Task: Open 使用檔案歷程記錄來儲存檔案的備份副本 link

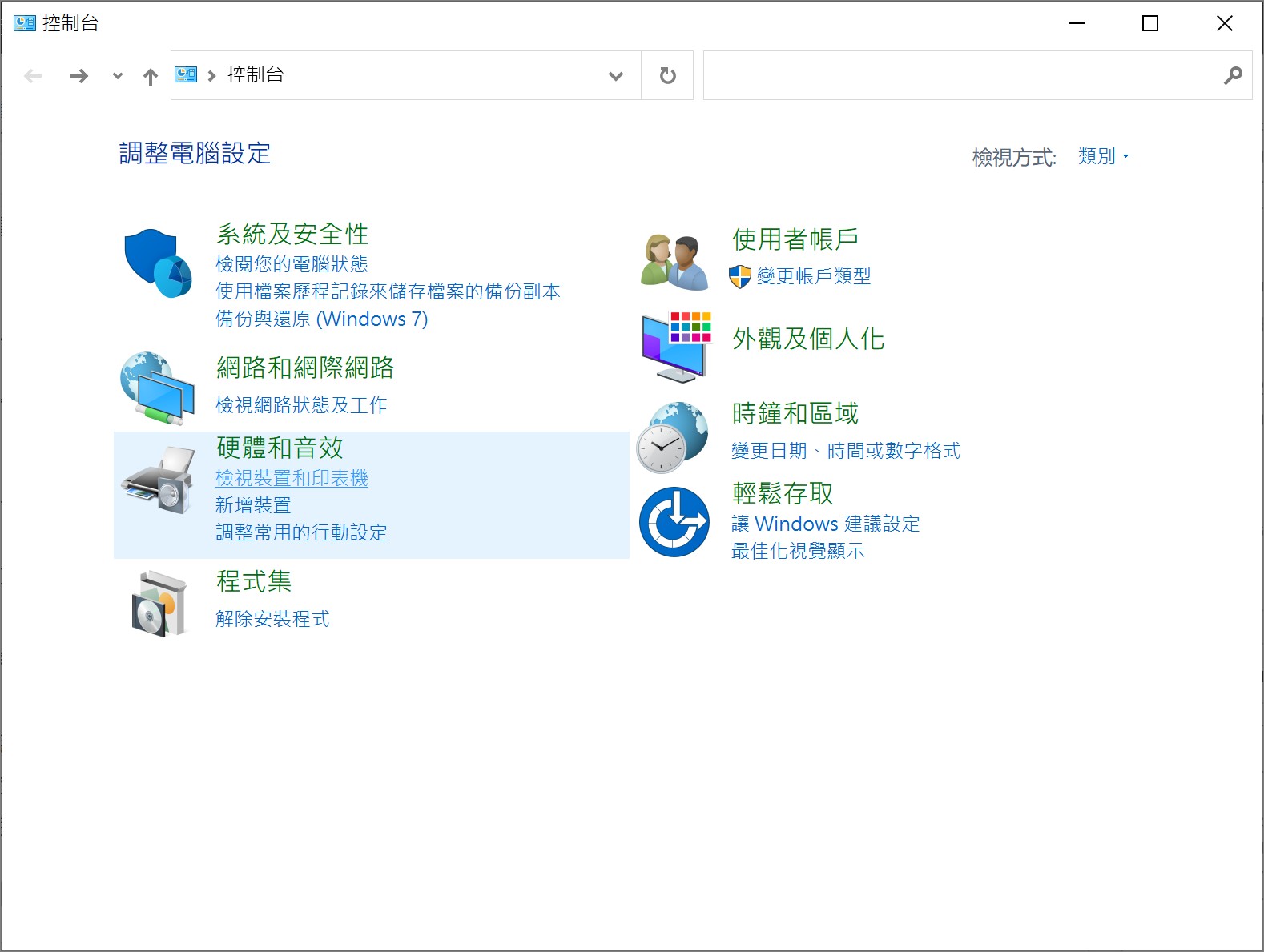Action: click(x=388, y=291)
